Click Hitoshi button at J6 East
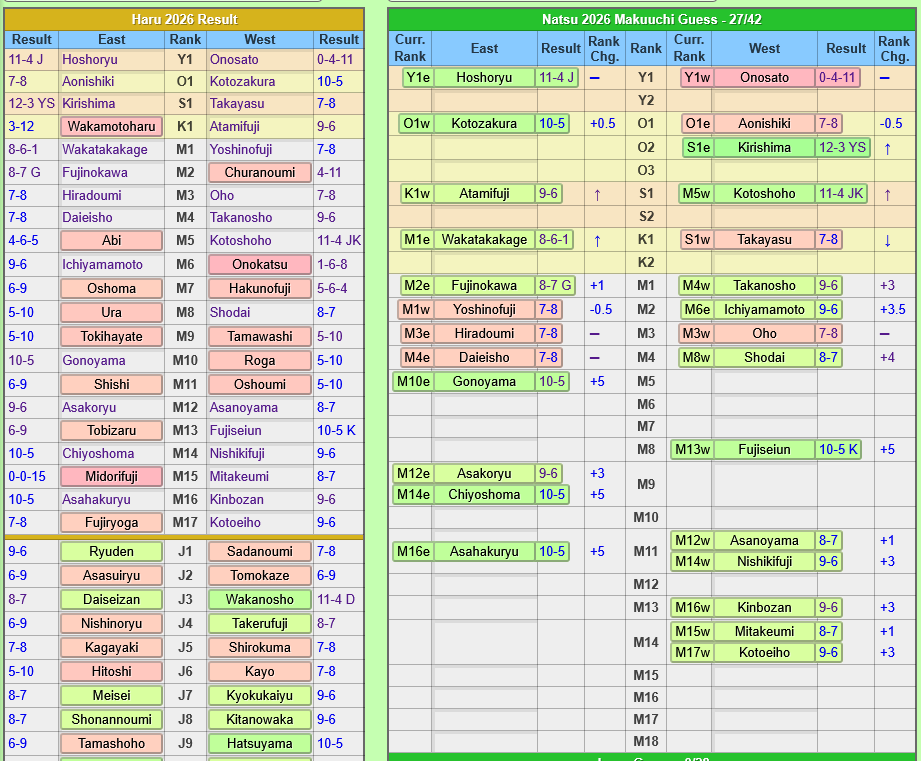Screen dimensions: 921x761 [x=112, y=672]
